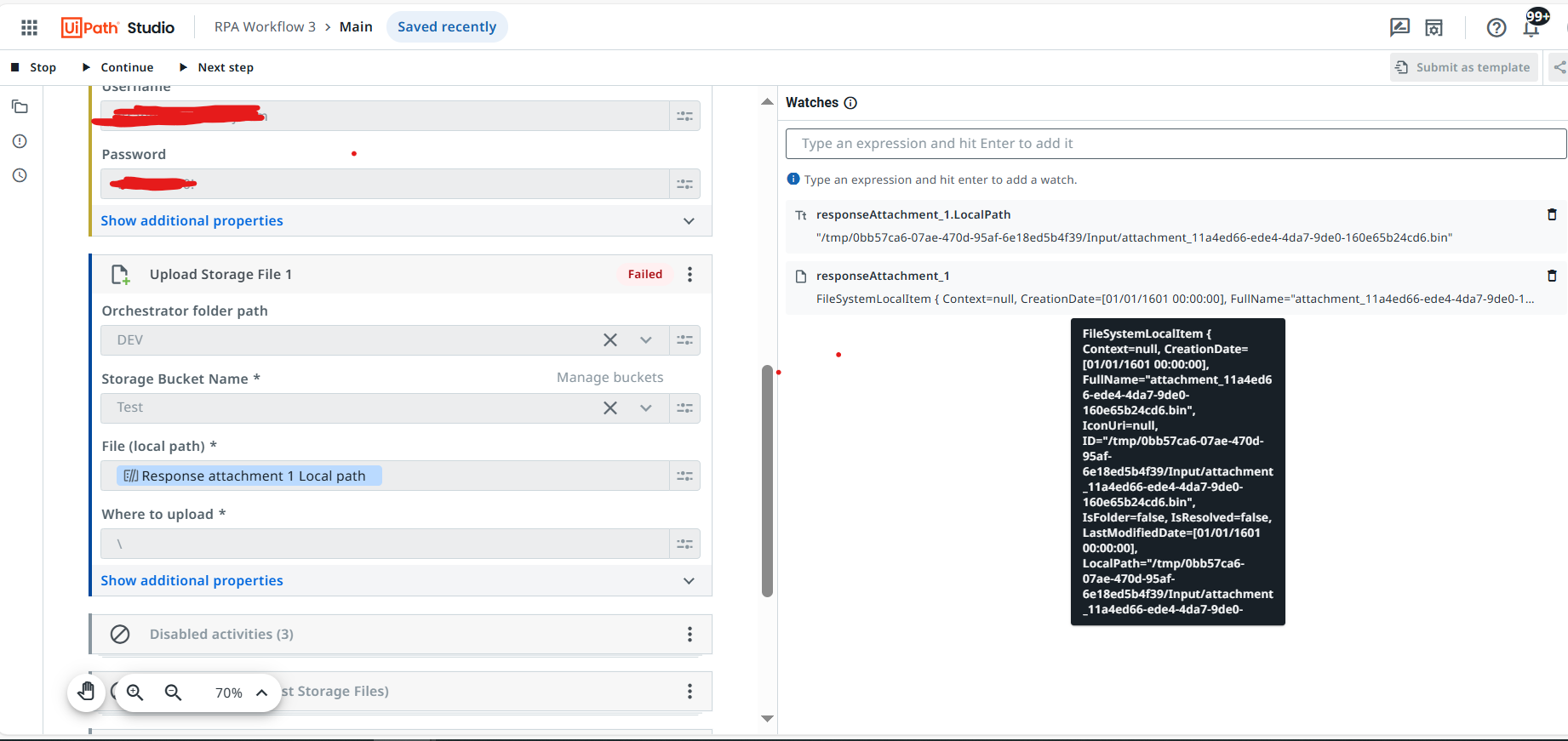Click RPA Workflow 3 breadcrumb

pyautogui.click(x=265, y=27)
